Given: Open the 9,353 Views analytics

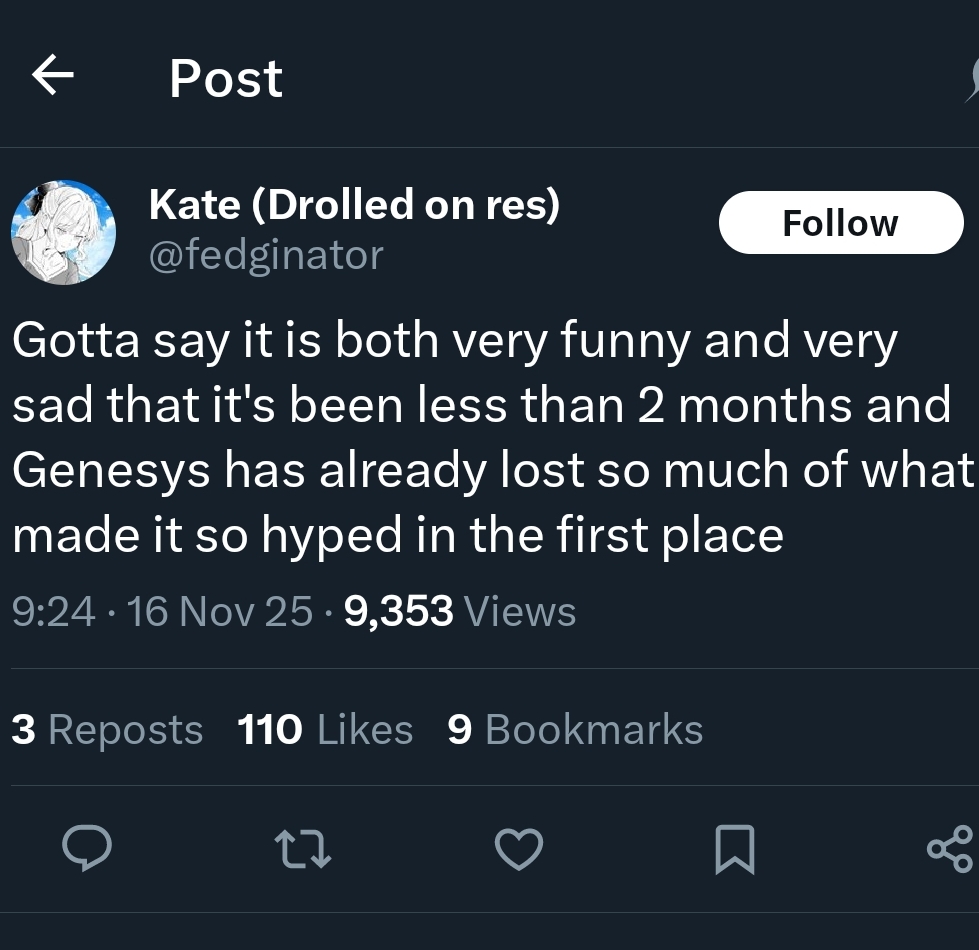Looking at the screenshot, I should click(x=460, y=611).
